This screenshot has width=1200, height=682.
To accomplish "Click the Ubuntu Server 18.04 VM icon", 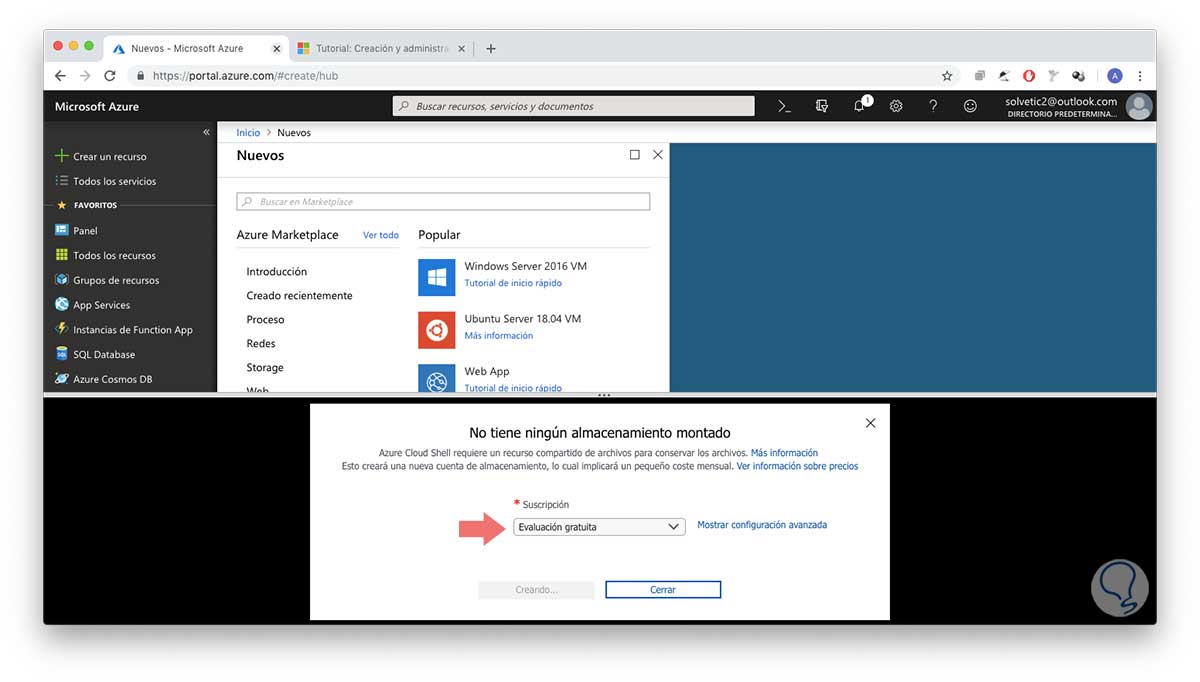I will tap(437, 329).
